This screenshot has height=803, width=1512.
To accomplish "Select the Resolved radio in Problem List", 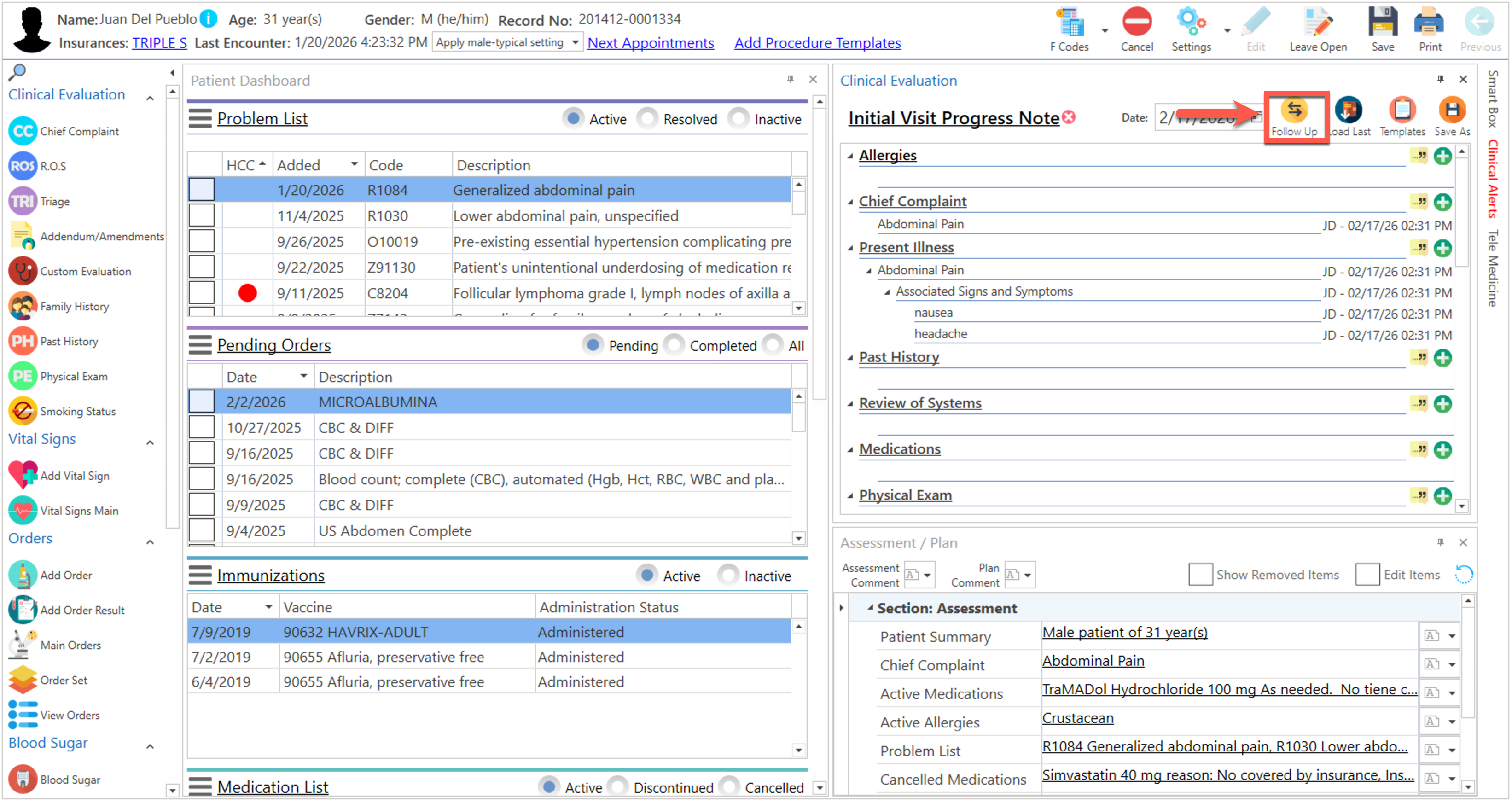I will (x=647, y=119).
